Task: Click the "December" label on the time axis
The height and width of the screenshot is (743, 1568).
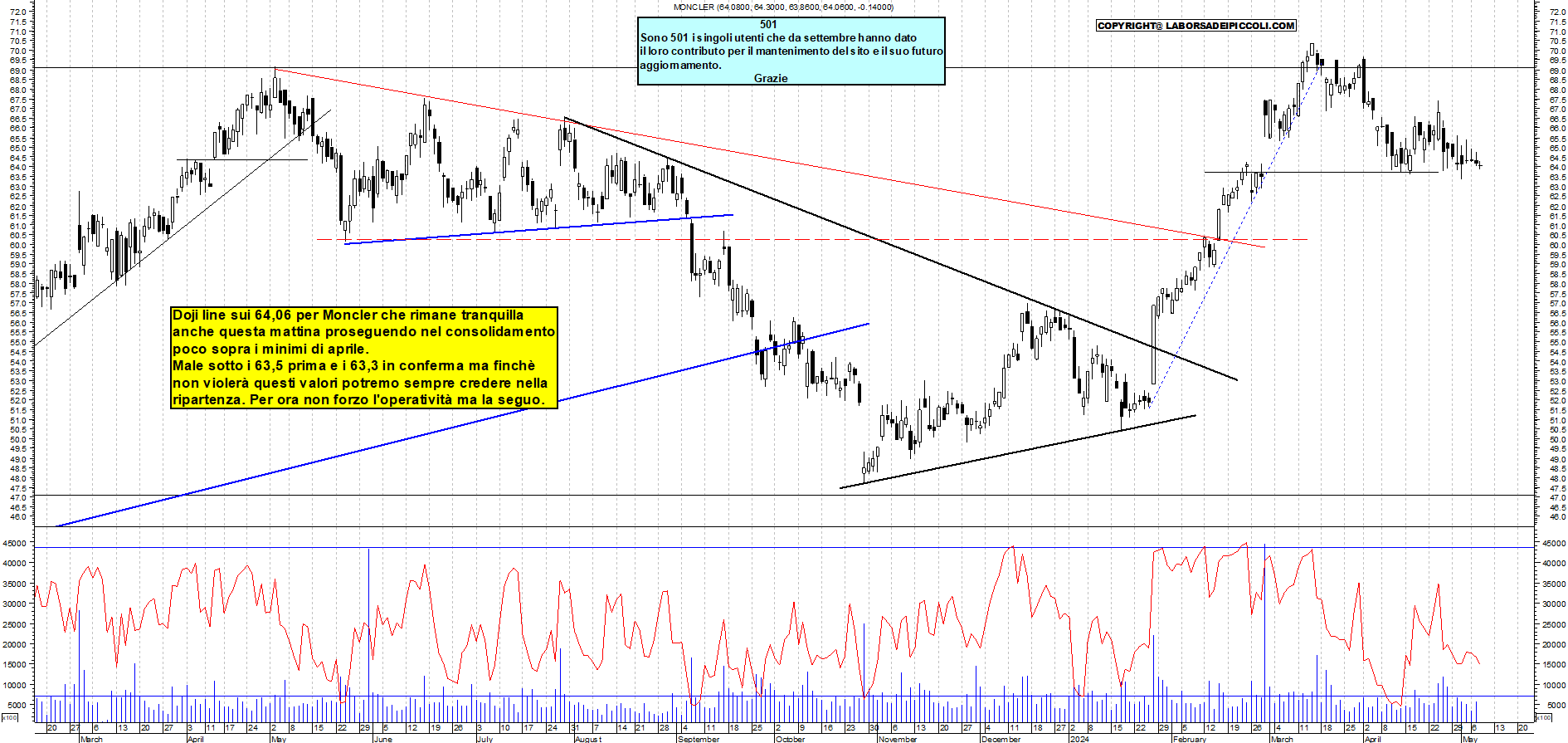Action: pyautogui.click(x=1001, y=739)
